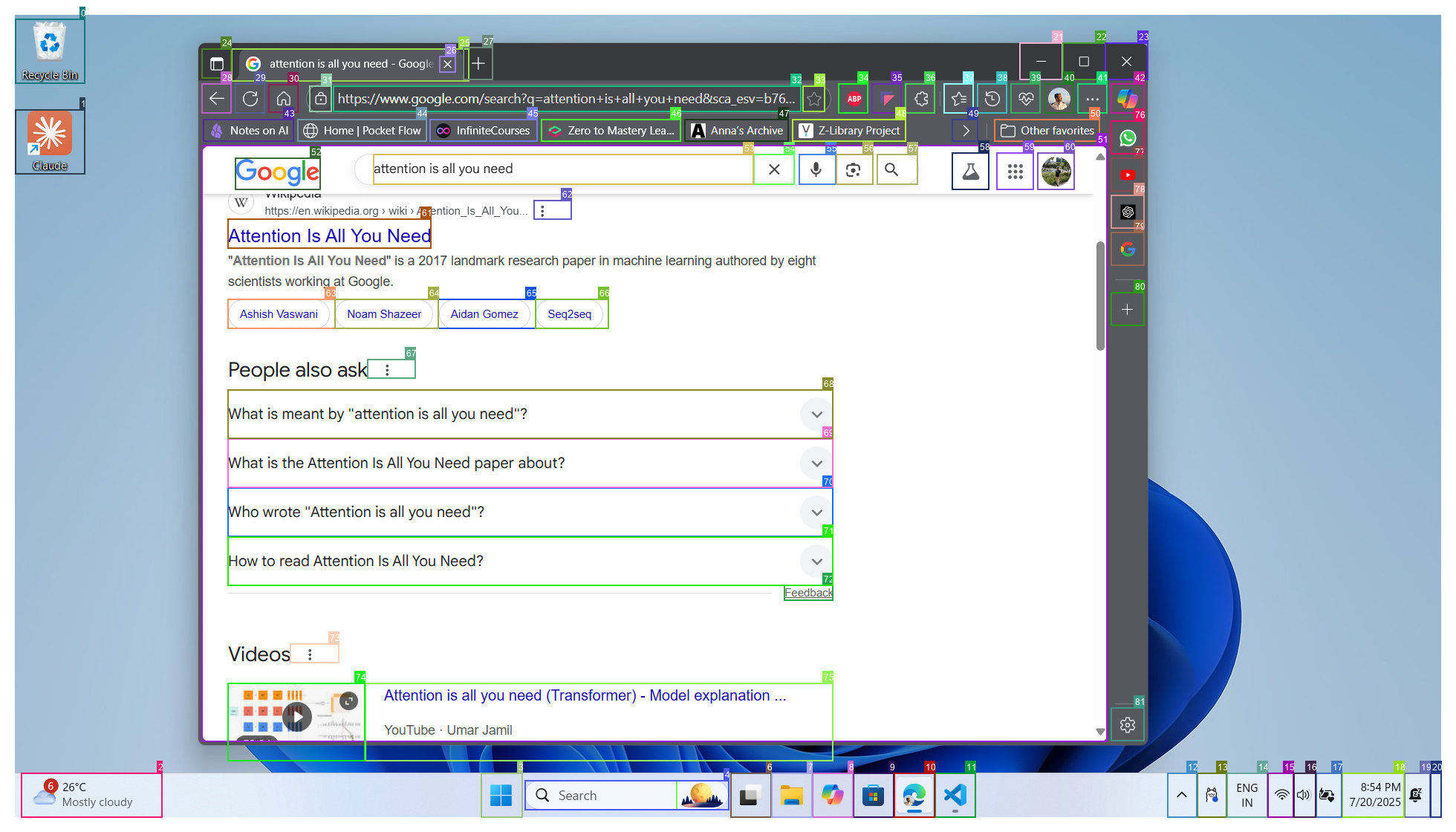Screen dimensions: 1456x832
Task: Click the Ashish Vaswani chip
Action: click(279, 313)
